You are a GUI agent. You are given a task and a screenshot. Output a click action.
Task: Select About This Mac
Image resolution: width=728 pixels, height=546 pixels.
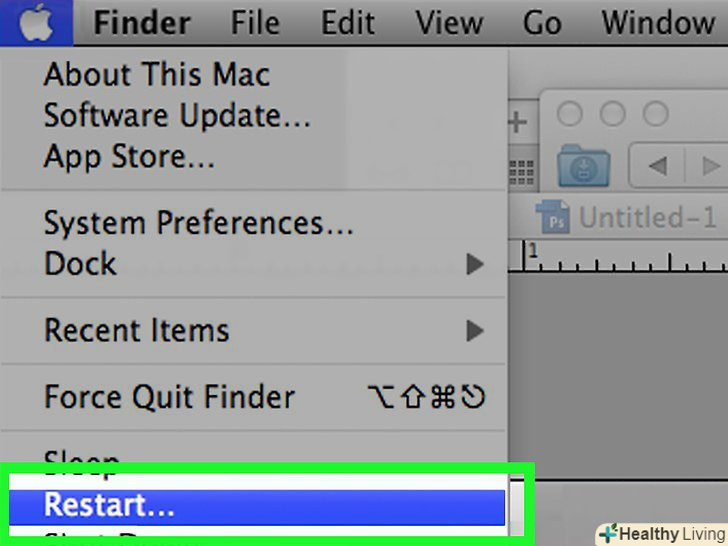tap(157, 75)
